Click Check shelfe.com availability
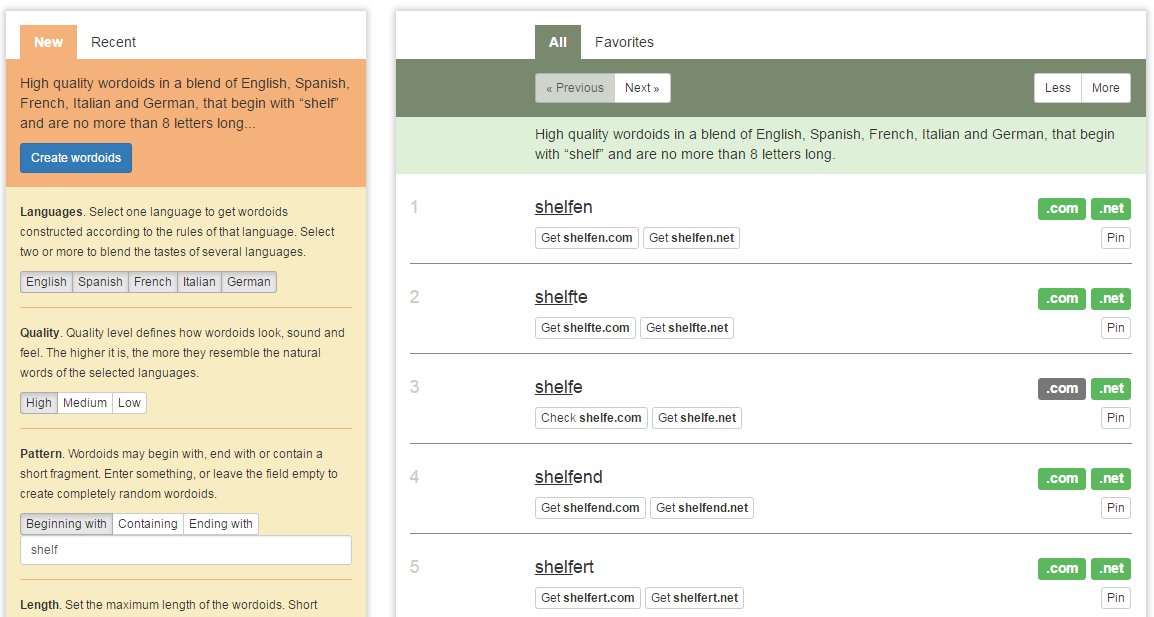Screen dimensions: 1154x617 tap(590, 418)
